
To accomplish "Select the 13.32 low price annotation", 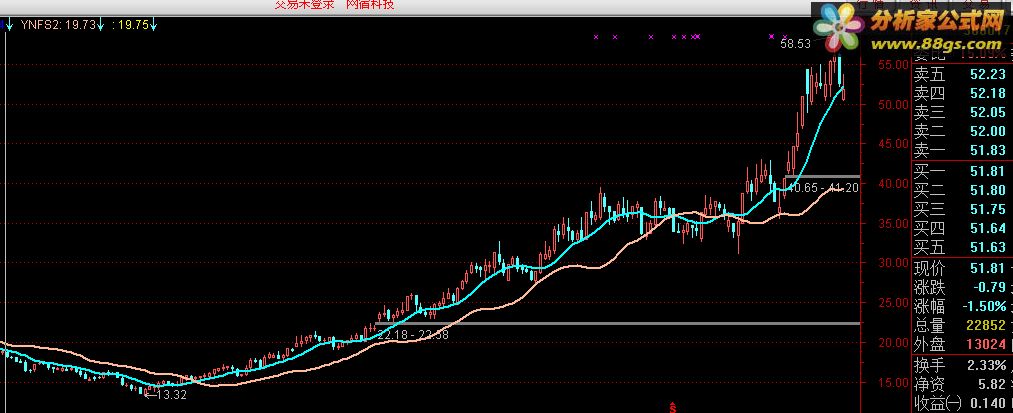I will coord(166,395).
